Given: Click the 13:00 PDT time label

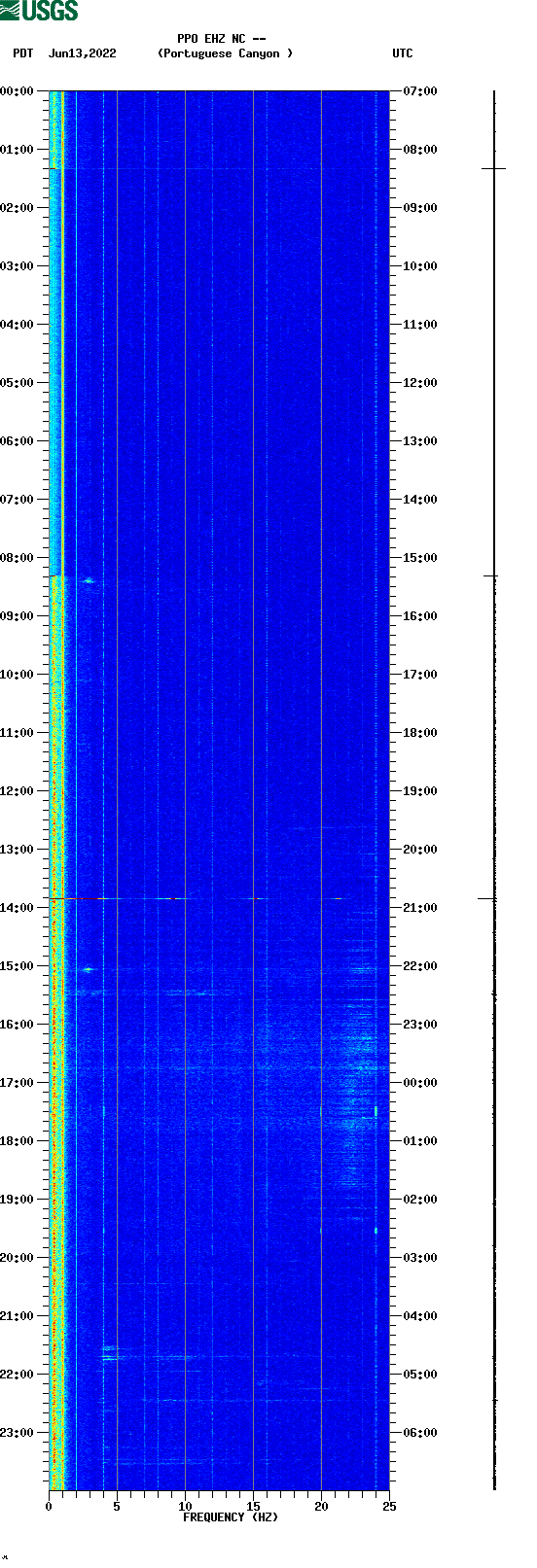Looking at the screenshot, I should pyautogui.click(x=17, y=850).
